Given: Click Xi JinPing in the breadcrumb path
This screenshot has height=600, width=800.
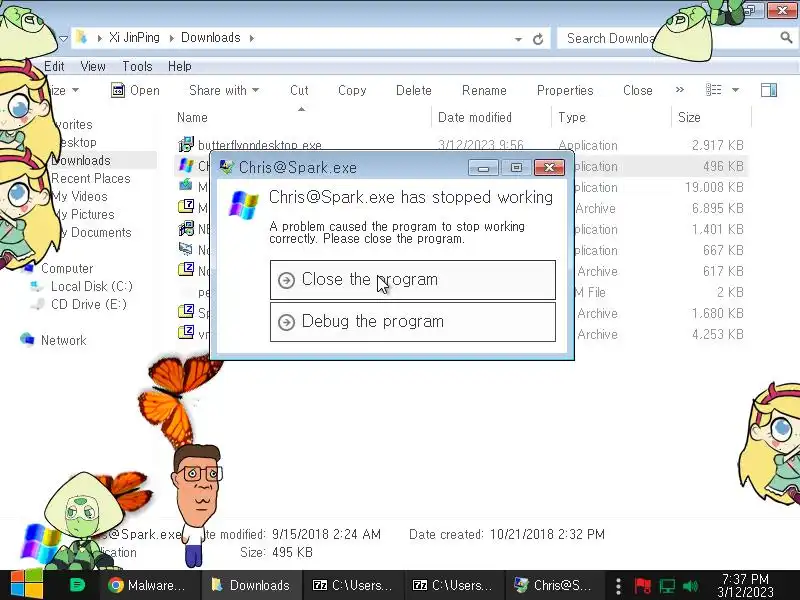Looking at the screenshot, I should click(134, 38).
